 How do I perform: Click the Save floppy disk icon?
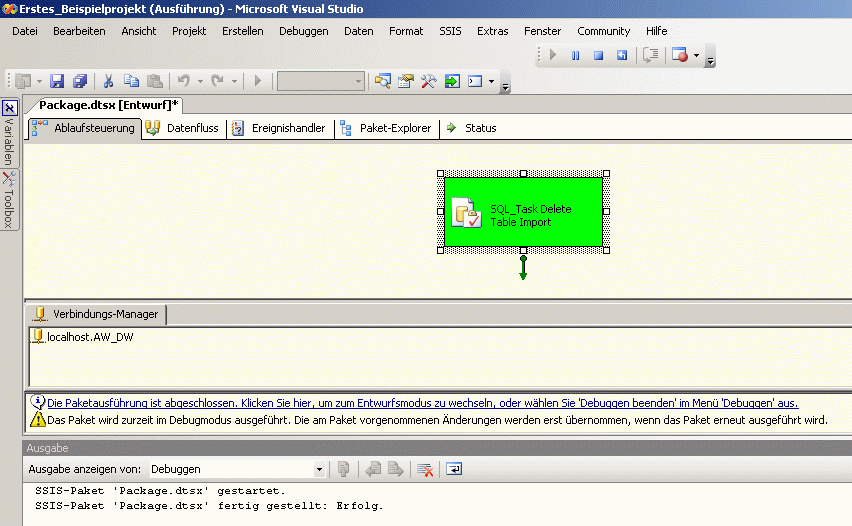point(57,82)
